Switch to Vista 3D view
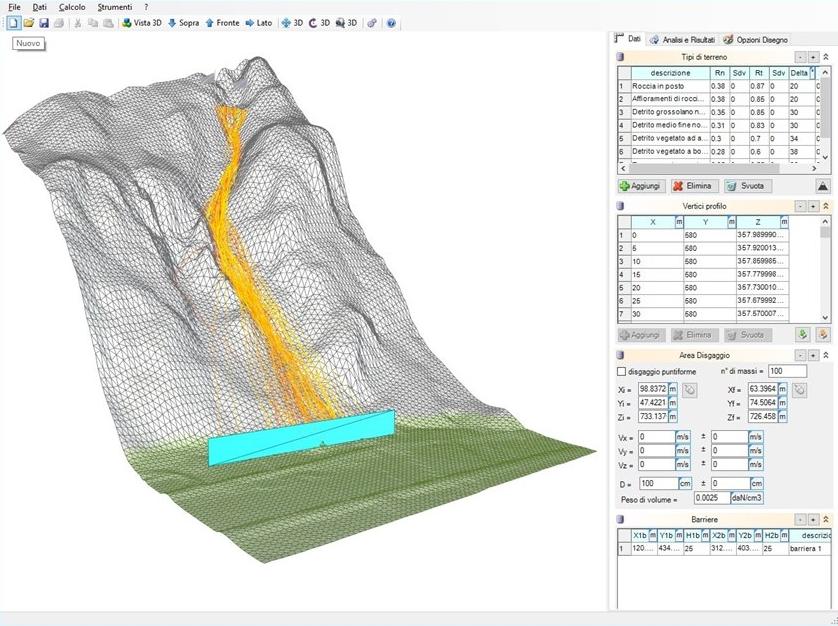 [x=141, y=23]
